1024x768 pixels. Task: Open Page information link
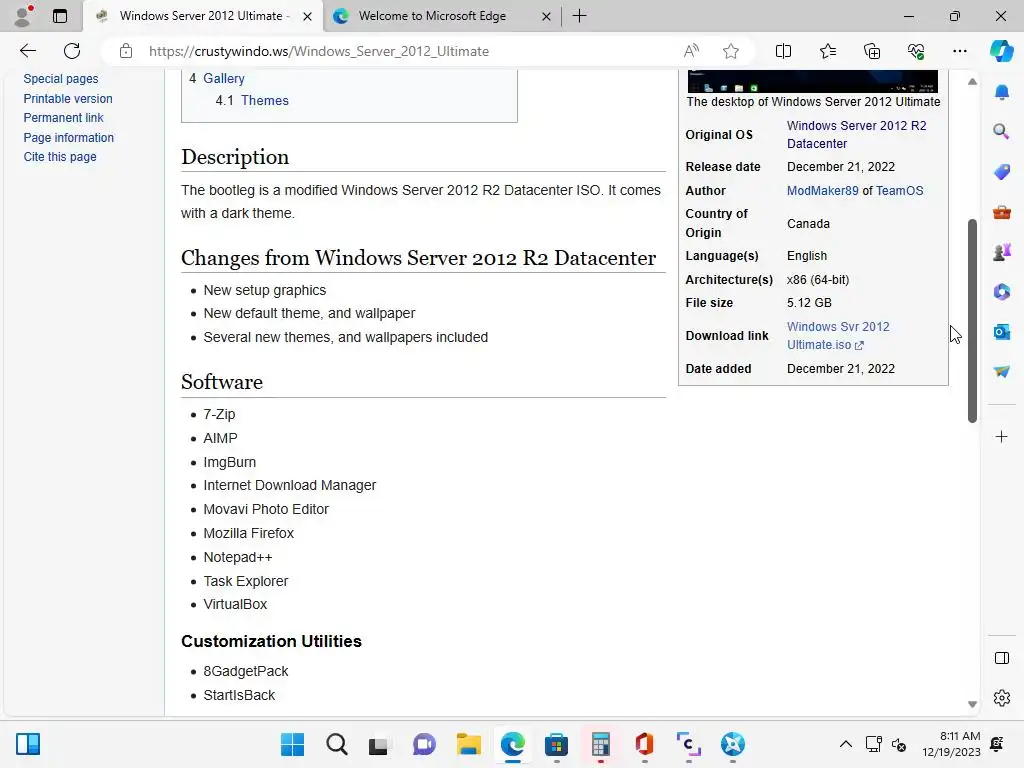tap(69, 138)
